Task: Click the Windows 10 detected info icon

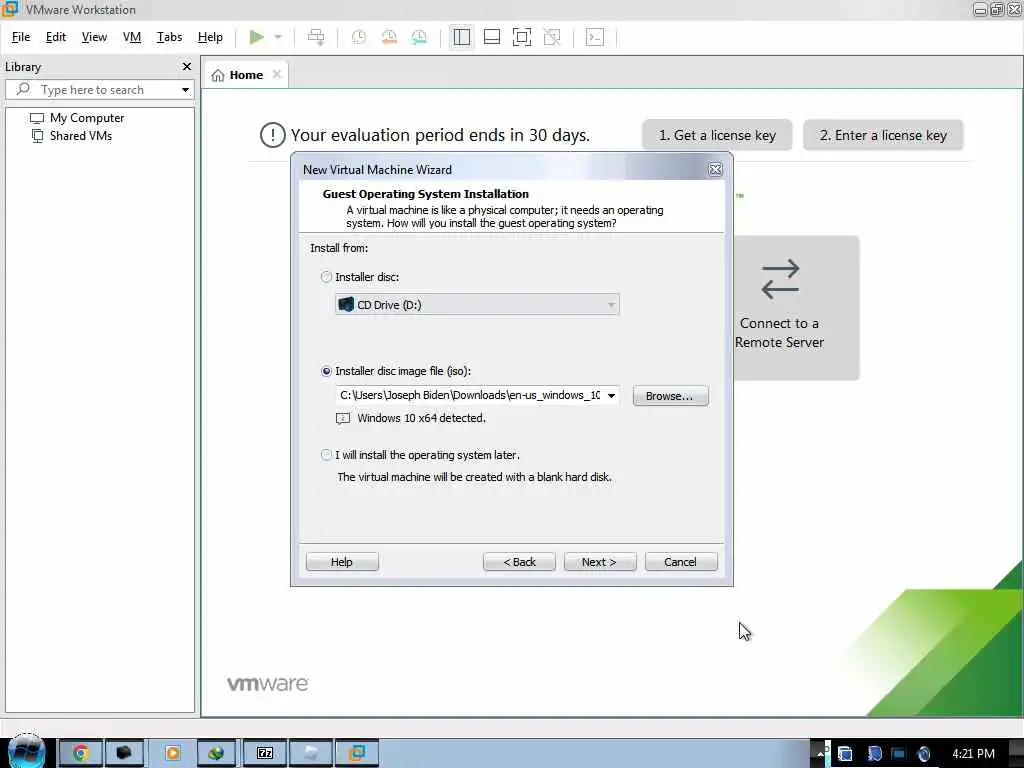Action: (343, 419)
